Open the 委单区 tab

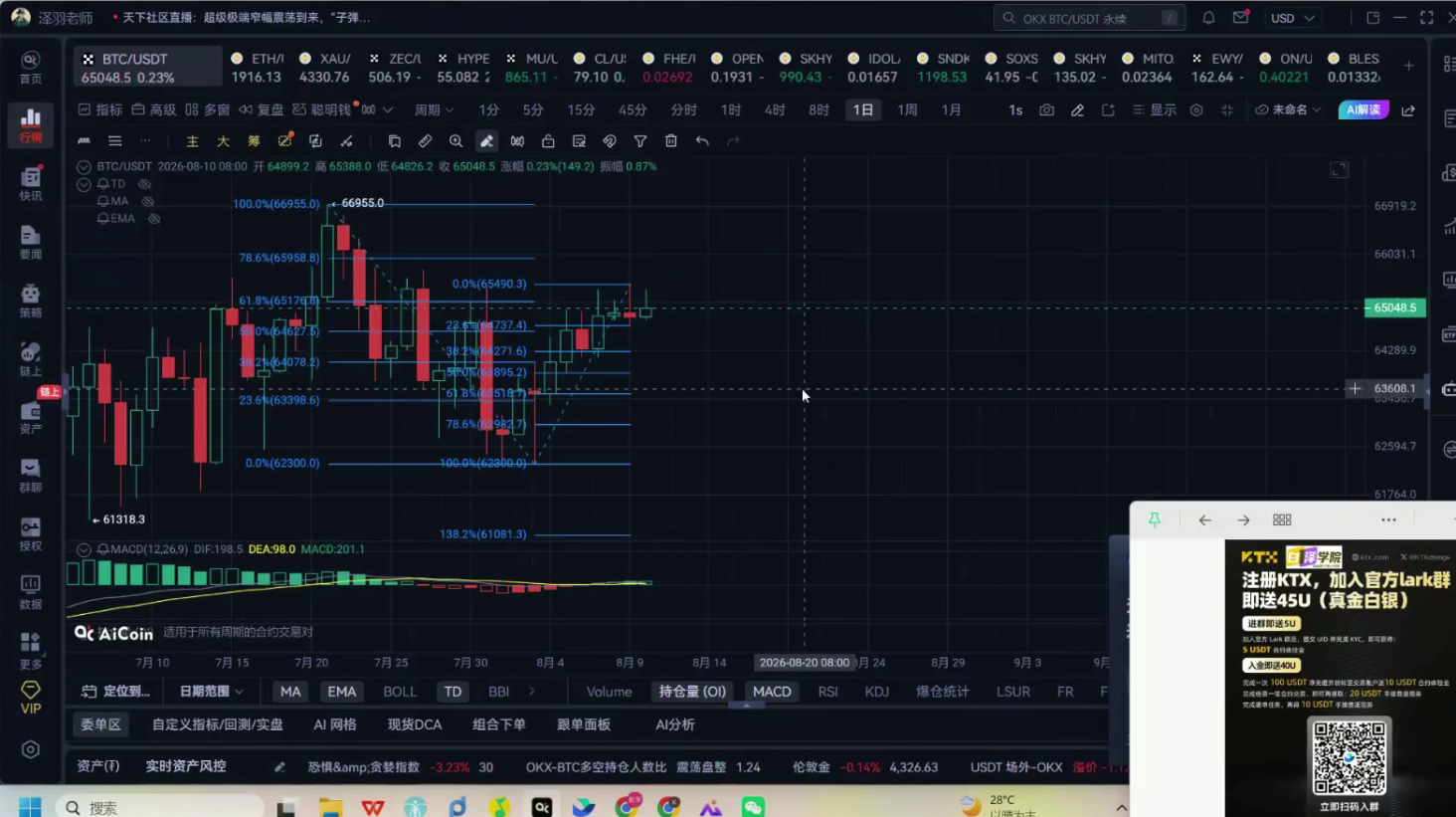(100, 724)
